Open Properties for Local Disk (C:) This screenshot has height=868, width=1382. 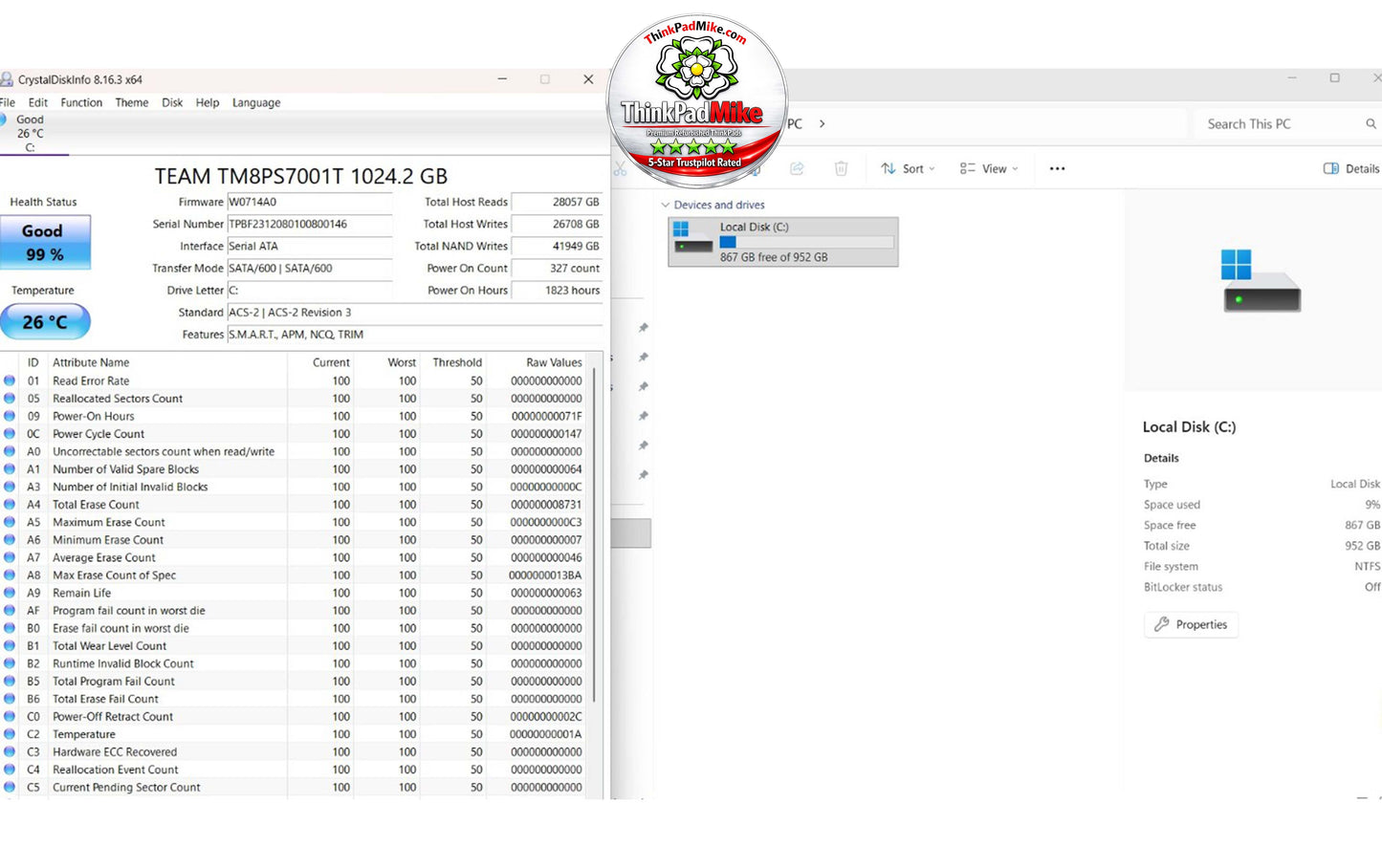coord(1191,624)
